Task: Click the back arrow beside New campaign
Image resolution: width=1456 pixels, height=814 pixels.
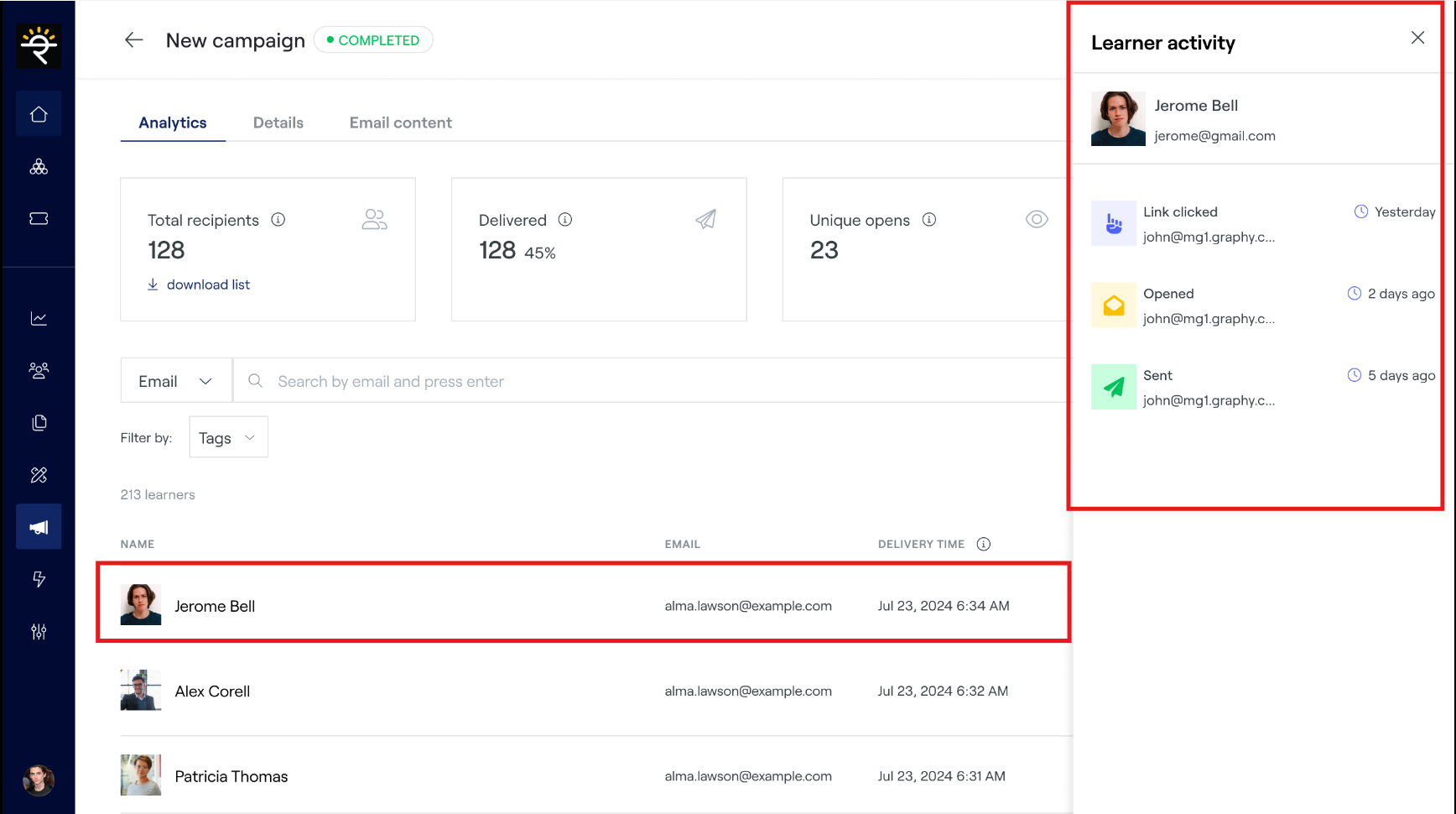Action: pos(134,40)
